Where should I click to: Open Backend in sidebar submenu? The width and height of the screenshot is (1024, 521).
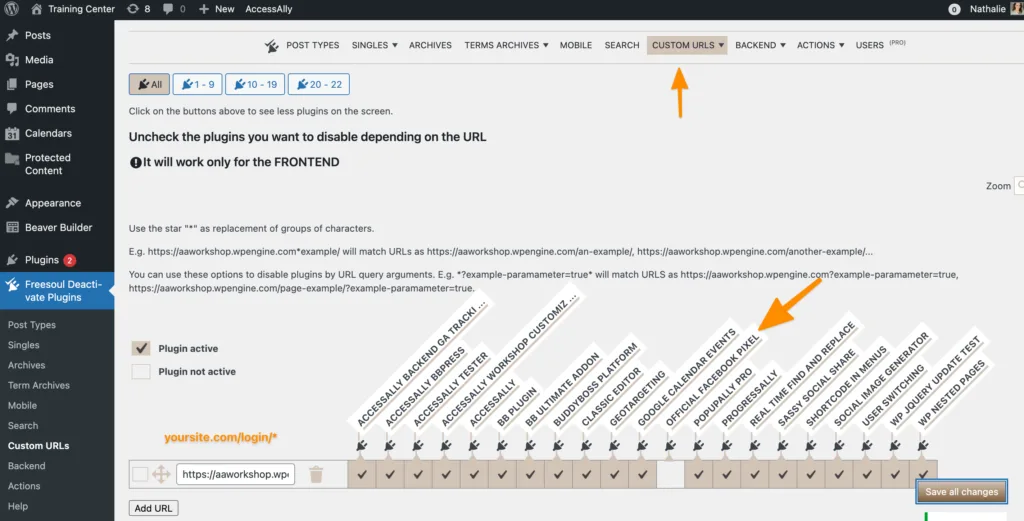click(x=27, y=466)
